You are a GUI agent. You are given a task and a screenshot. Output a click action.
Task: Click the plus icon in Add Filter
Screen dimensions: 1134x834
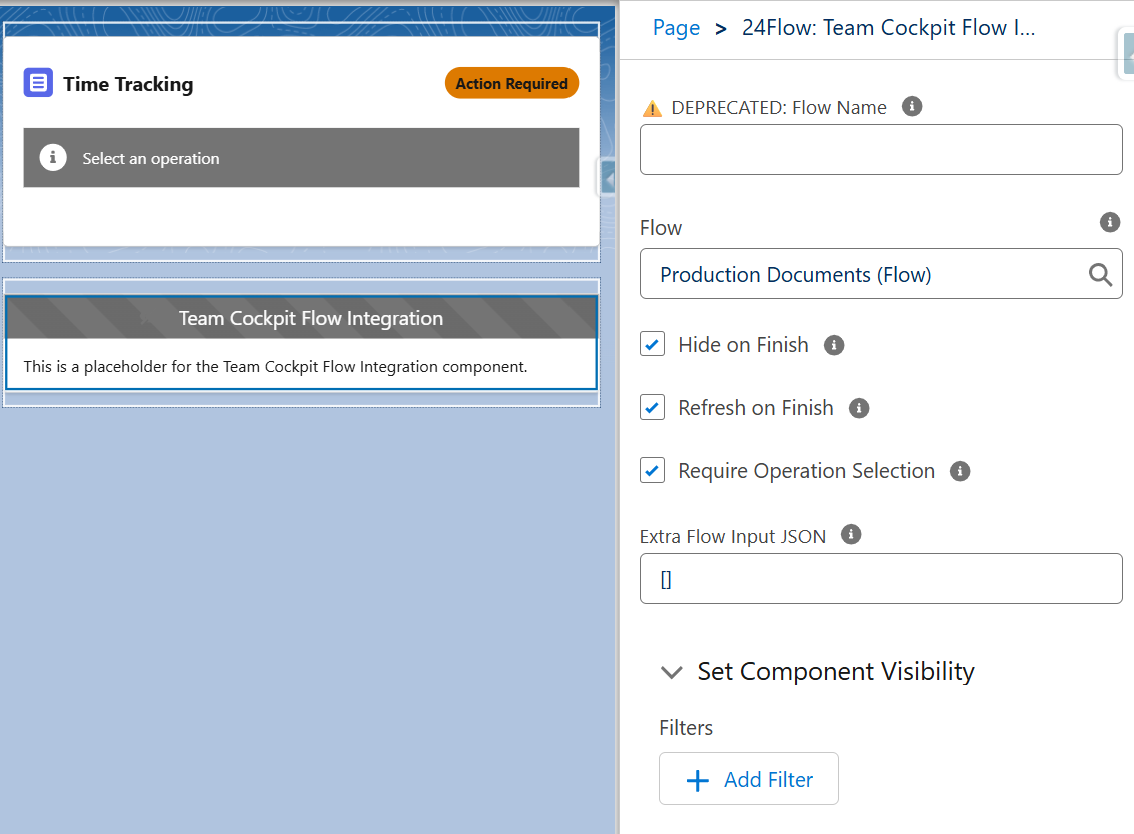pyautogui.click(x=697, y=780)
